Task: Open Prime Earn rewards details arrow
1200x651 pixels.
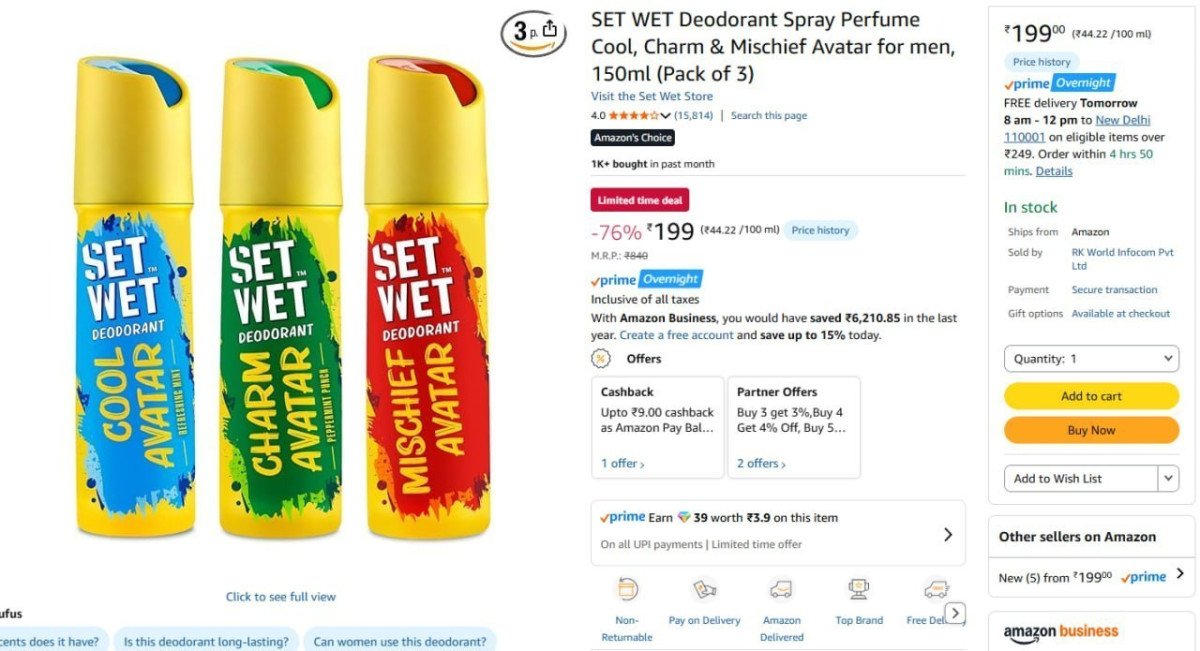Action: coord(948,534)
